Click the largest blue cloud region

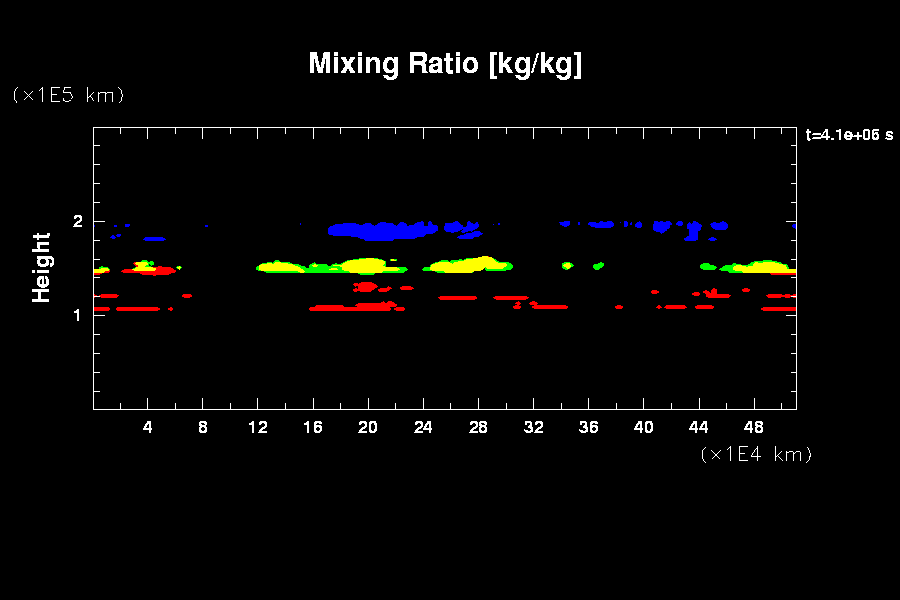[380, 231]
